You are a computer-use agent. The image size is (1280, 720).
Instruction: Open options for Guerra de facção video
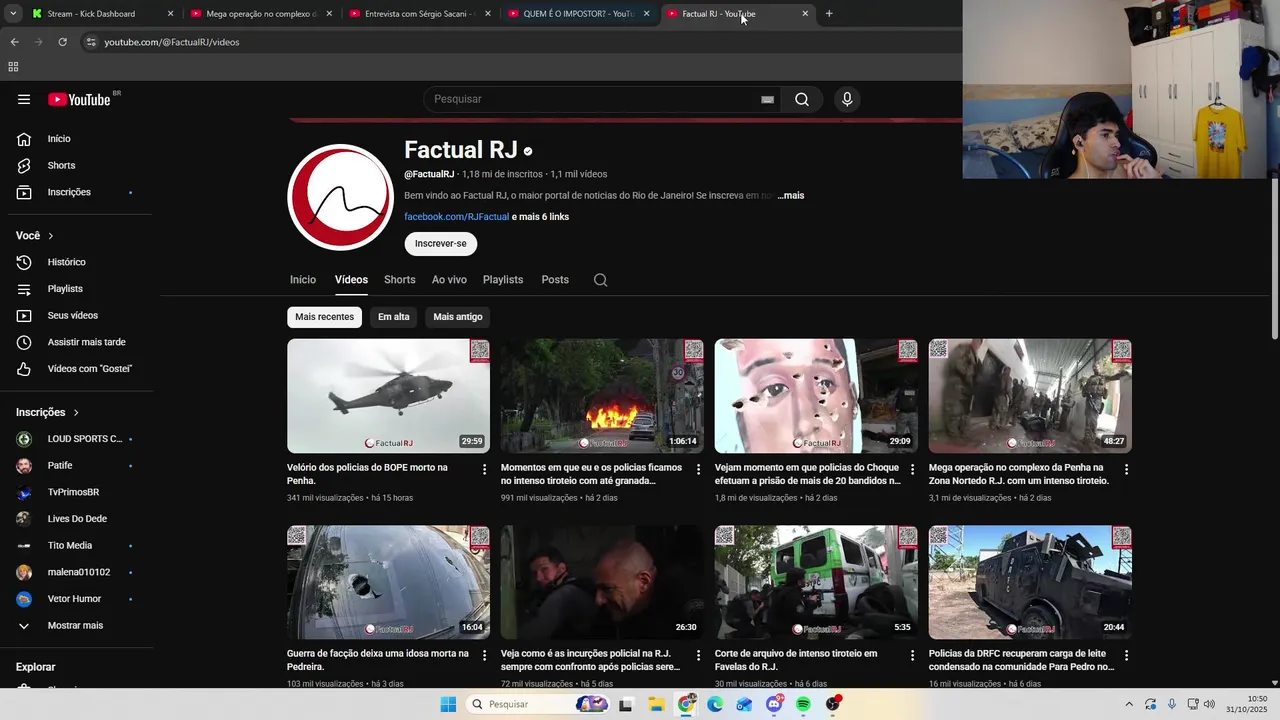coord(485,655)
